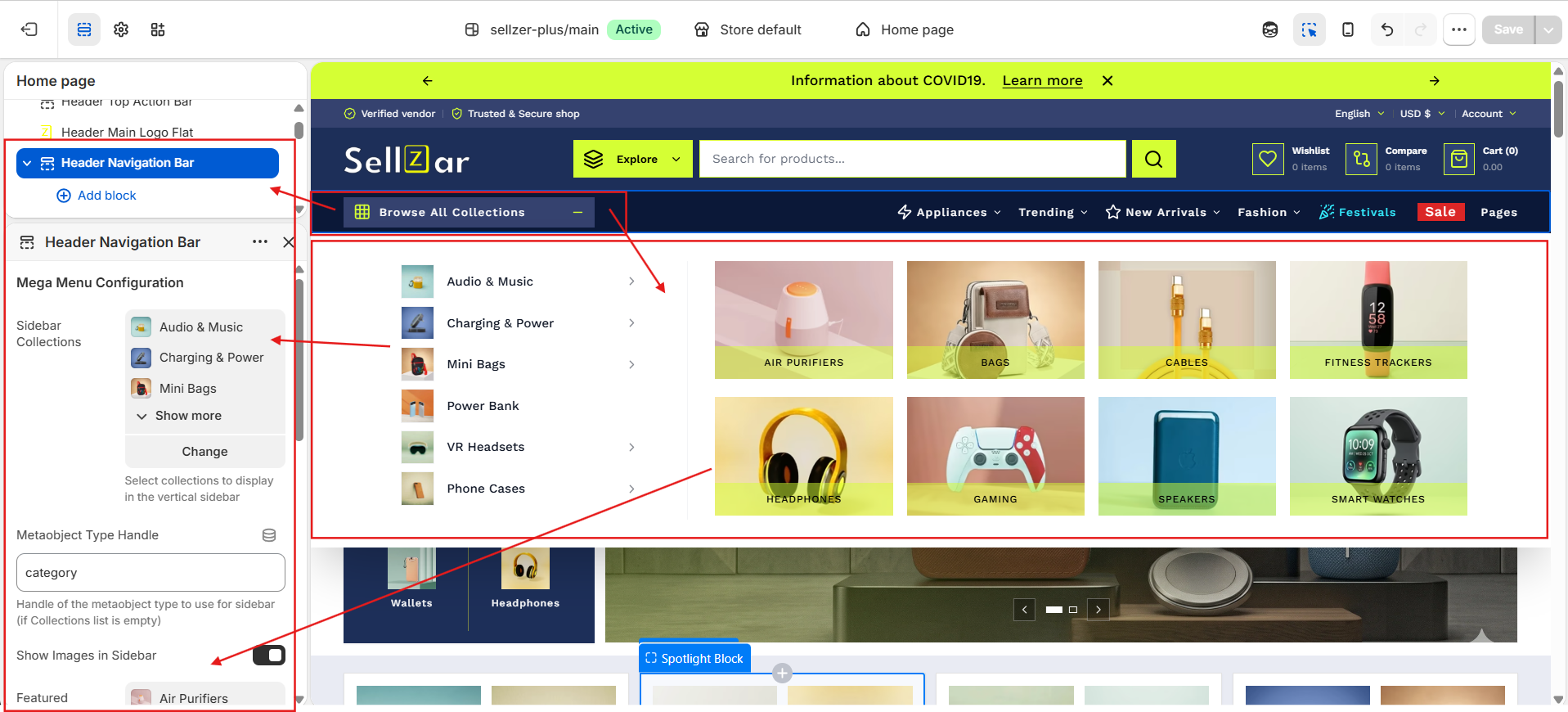Expand Audio & Music submenu chevron
This screenshot has height=712, width=1568.
631,282
